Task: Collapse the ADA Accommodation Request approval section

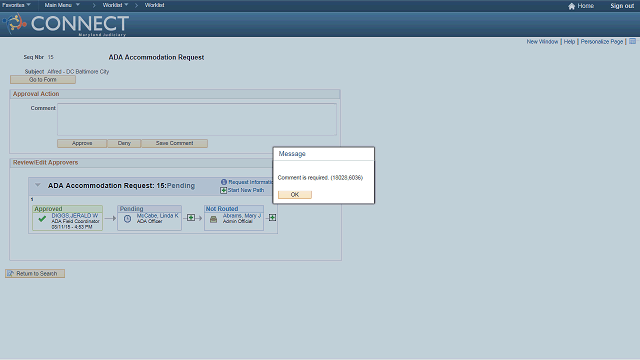Action: [x=38, y=185]
